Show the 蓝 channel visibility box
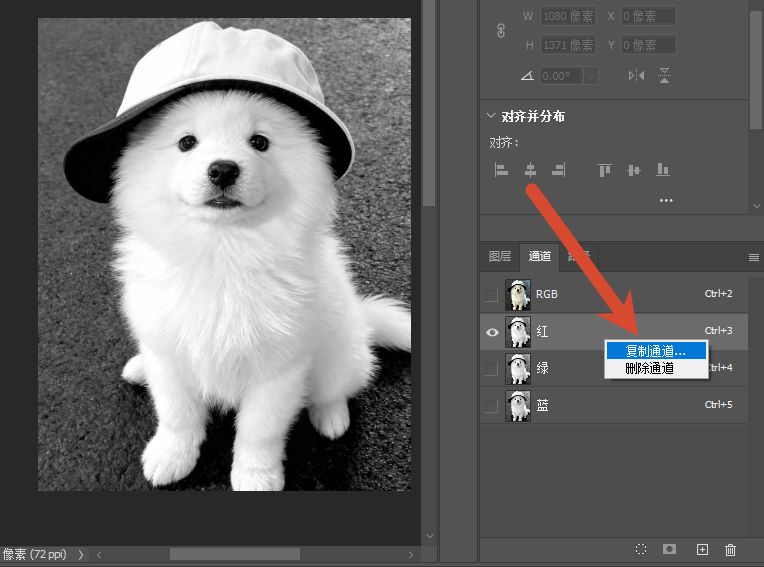 [x=492, y=406]
